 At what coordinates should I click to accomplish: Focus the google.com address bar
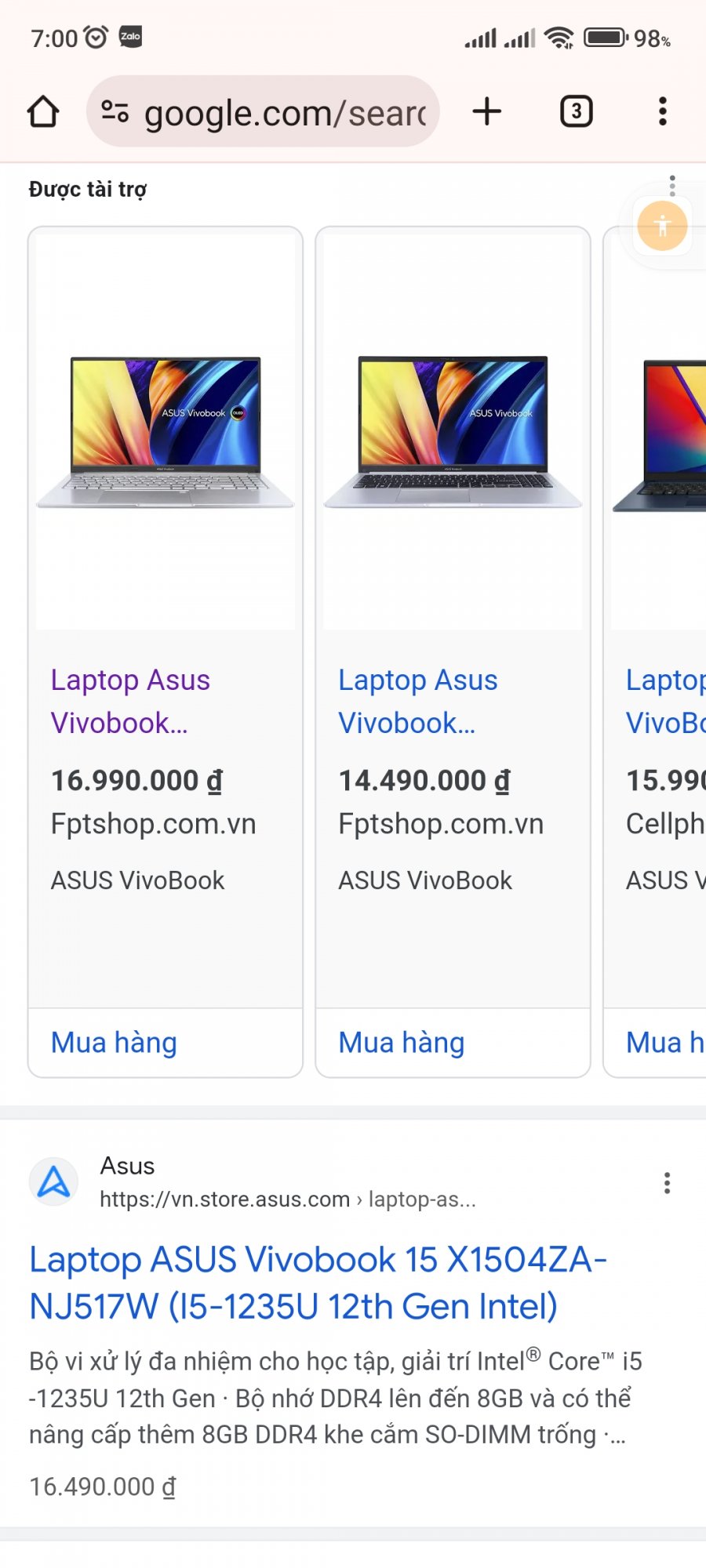284,112
